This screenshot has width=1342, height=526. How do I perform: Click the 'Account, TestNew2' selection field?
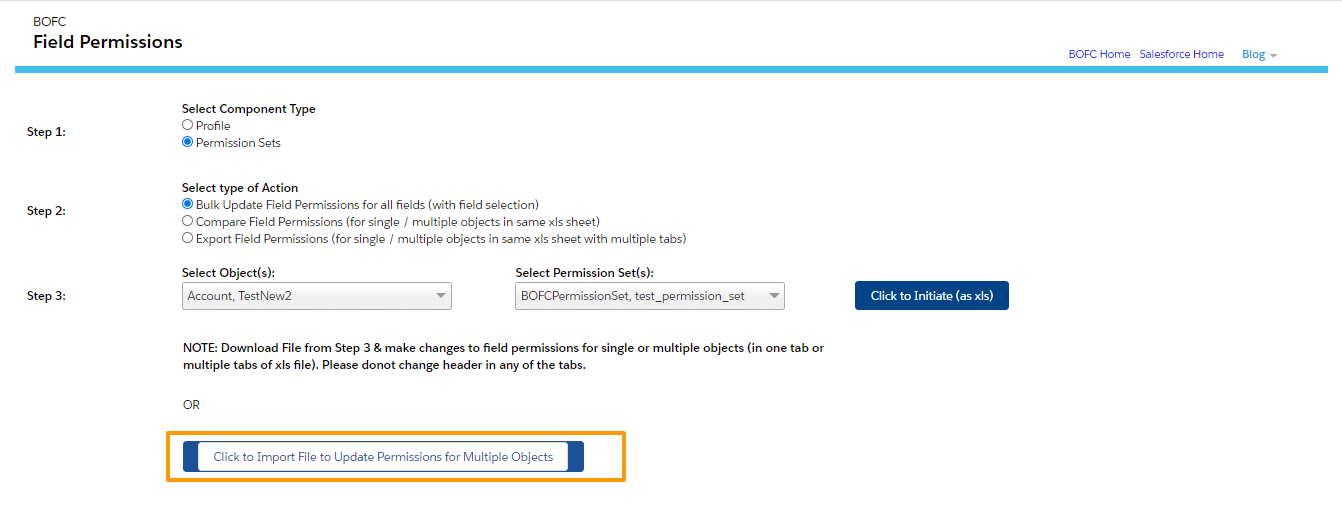click(x=317, y=296)
